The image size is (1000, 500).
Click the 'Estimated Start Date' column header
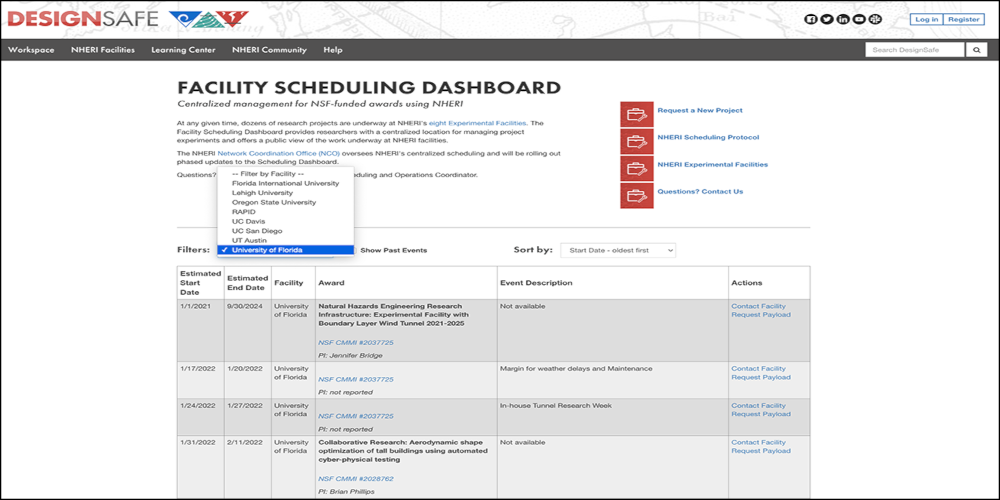point(200,283)
